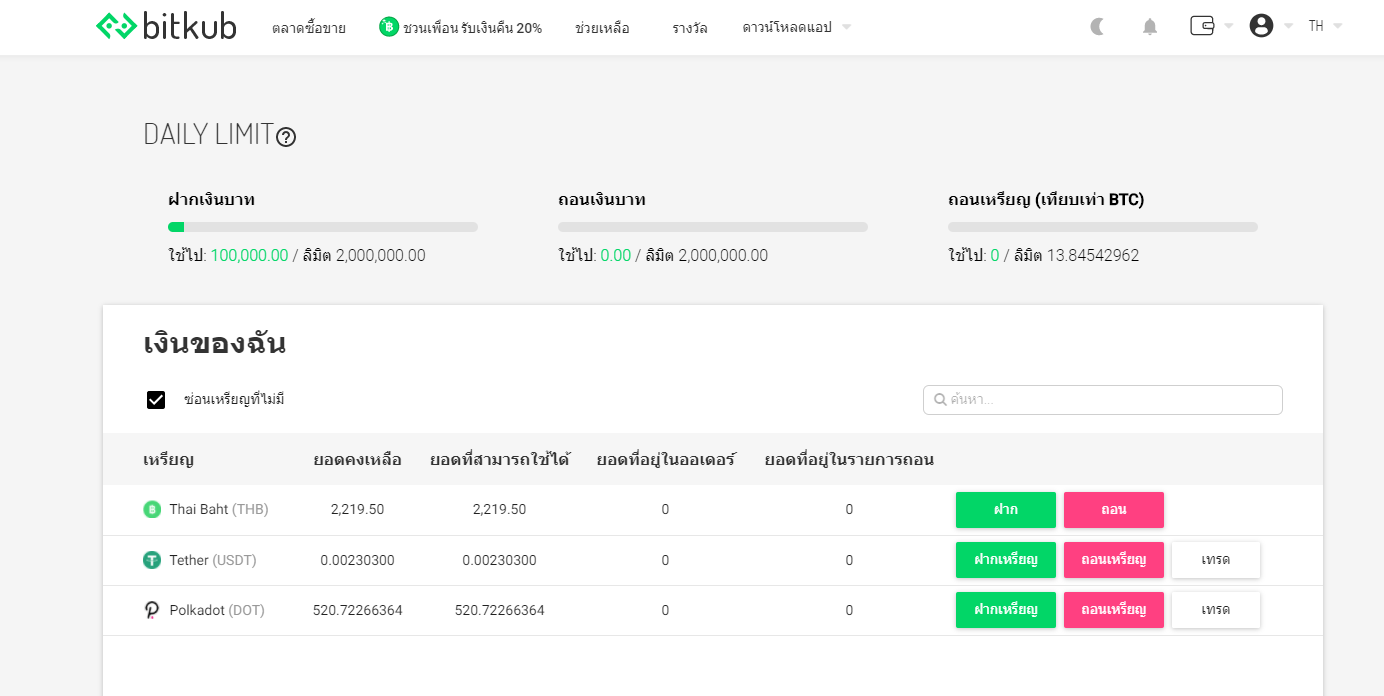Viewport: 1384px width, 696px height.
Task: Click the ยอดคงเหลือ column header
Action: (x=357, y=460)
